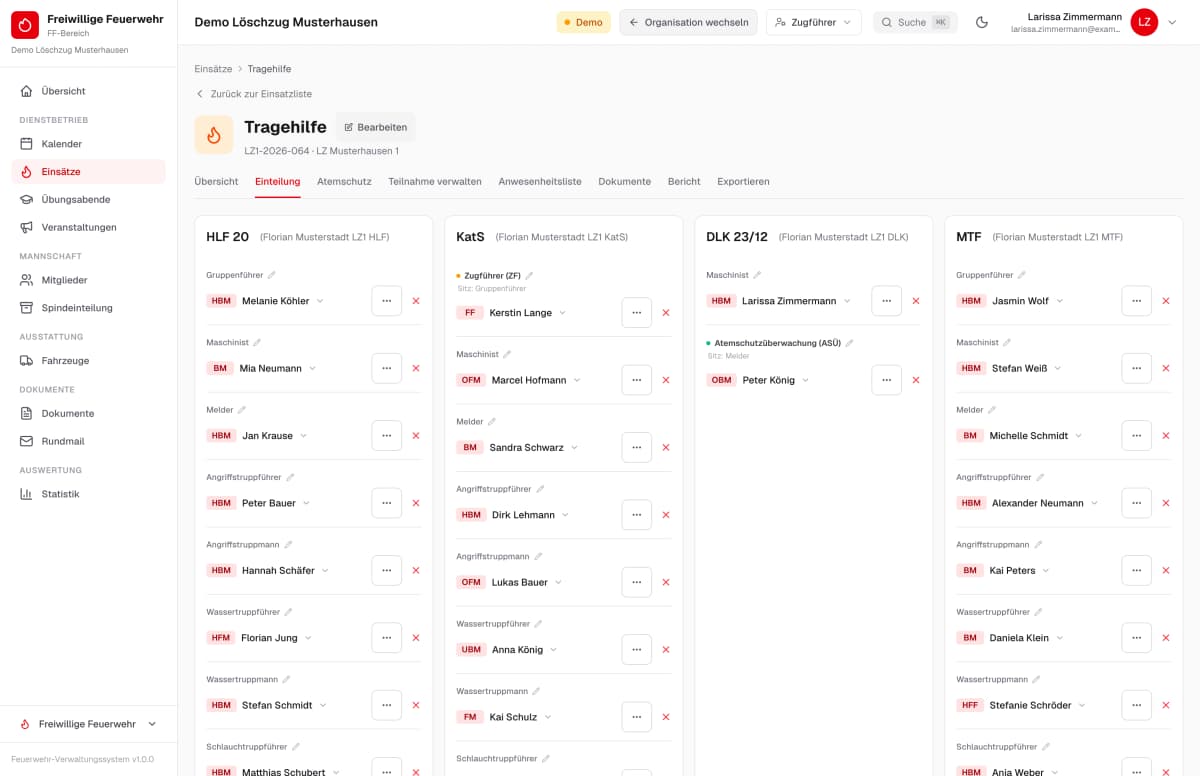Open more options for Marcel Hofmann

pos(637,380)
